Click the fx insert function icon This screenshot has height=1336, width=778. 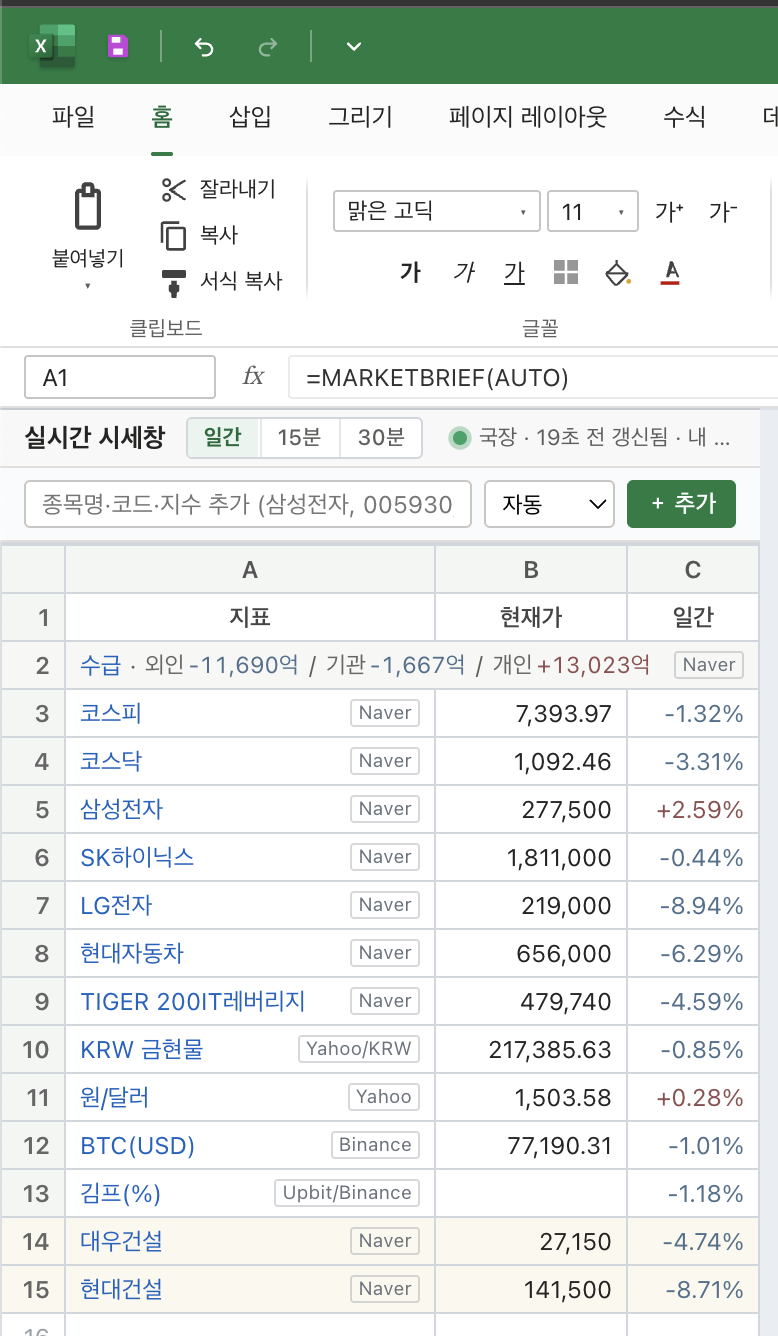253,377
